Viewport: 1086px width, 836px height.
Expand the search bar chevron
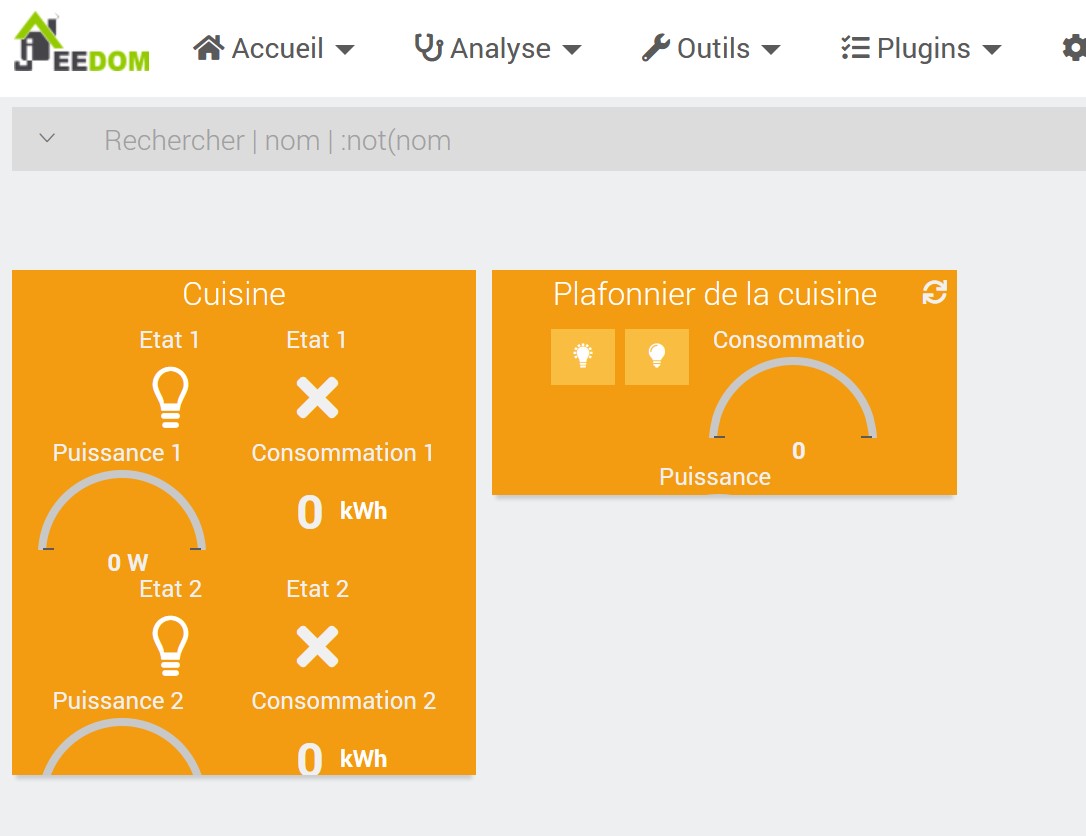(x=47, y=139)
